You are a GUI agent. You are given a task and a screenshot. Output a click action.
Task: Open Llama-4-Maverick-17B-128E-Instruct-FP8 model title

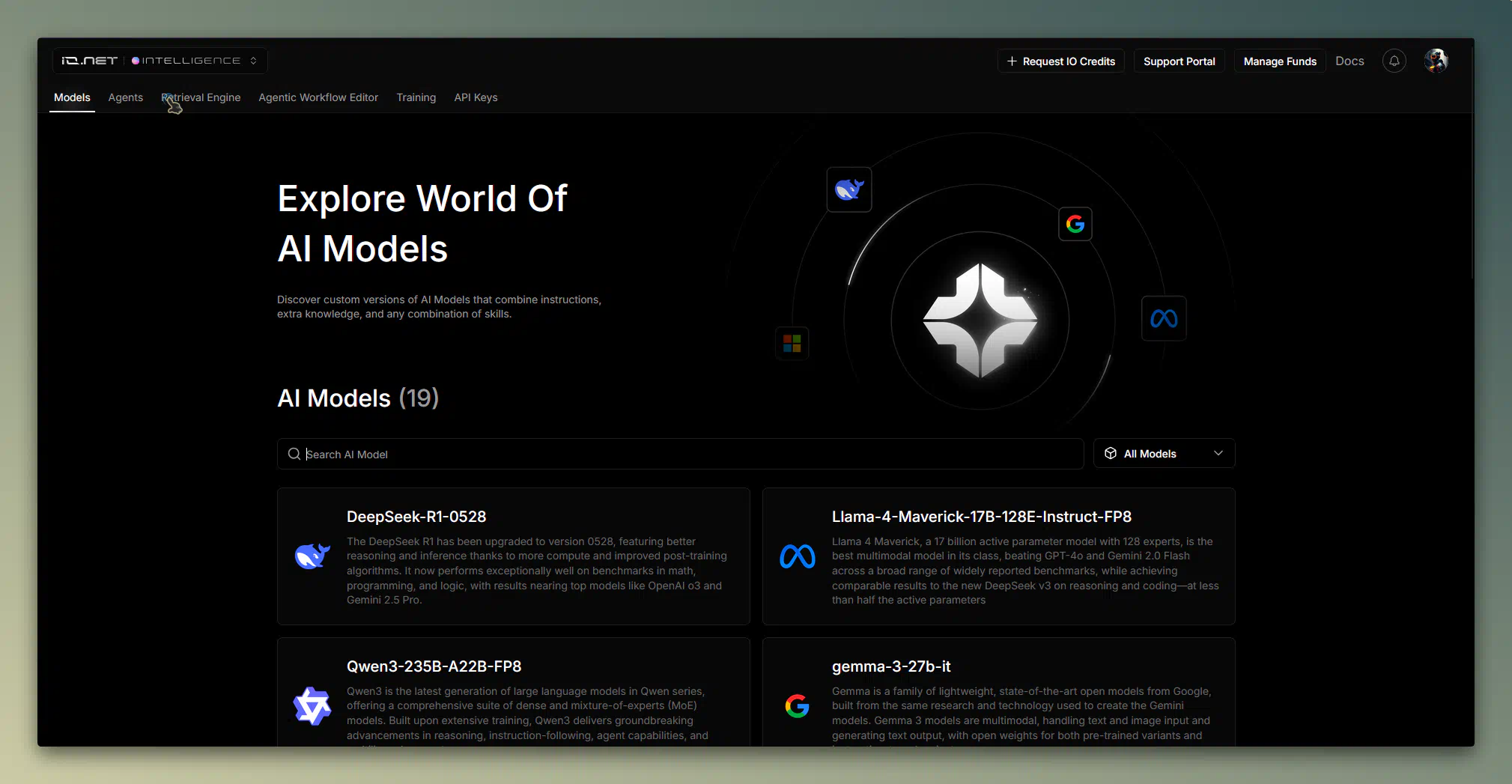981,517
